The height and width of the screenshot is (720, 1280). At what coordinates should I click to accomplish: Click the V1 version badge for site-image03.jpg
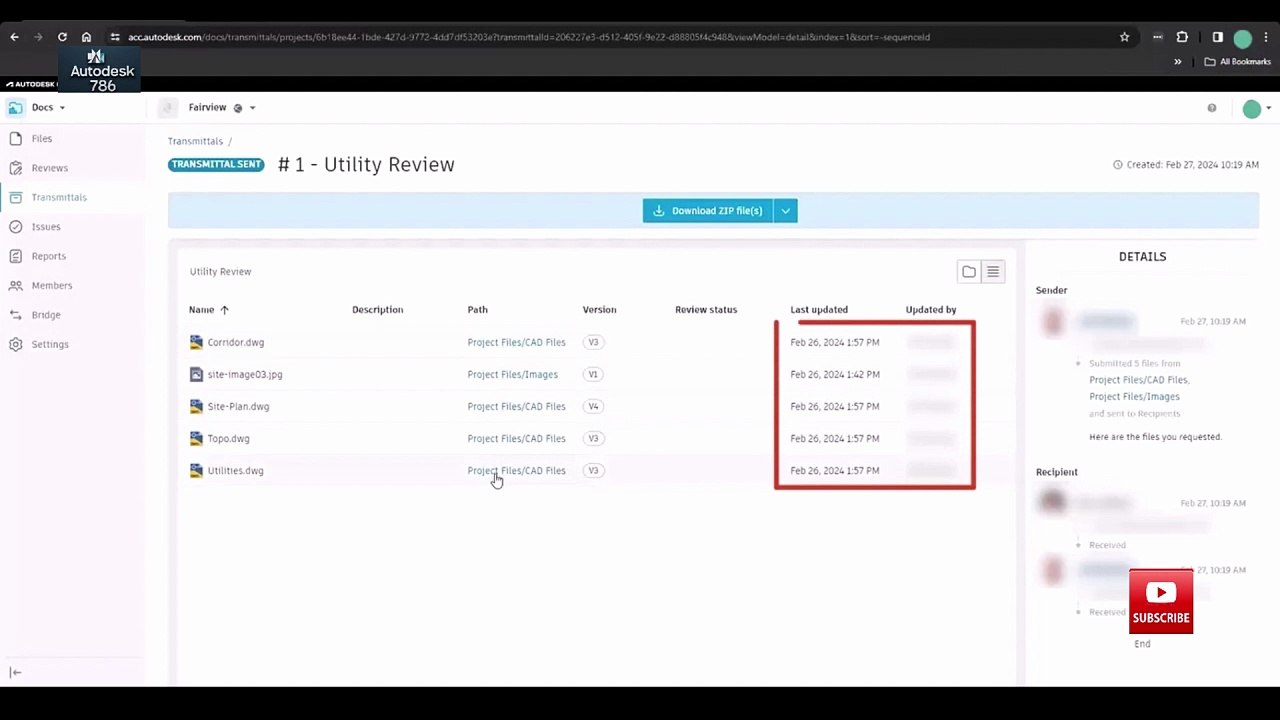593,374
